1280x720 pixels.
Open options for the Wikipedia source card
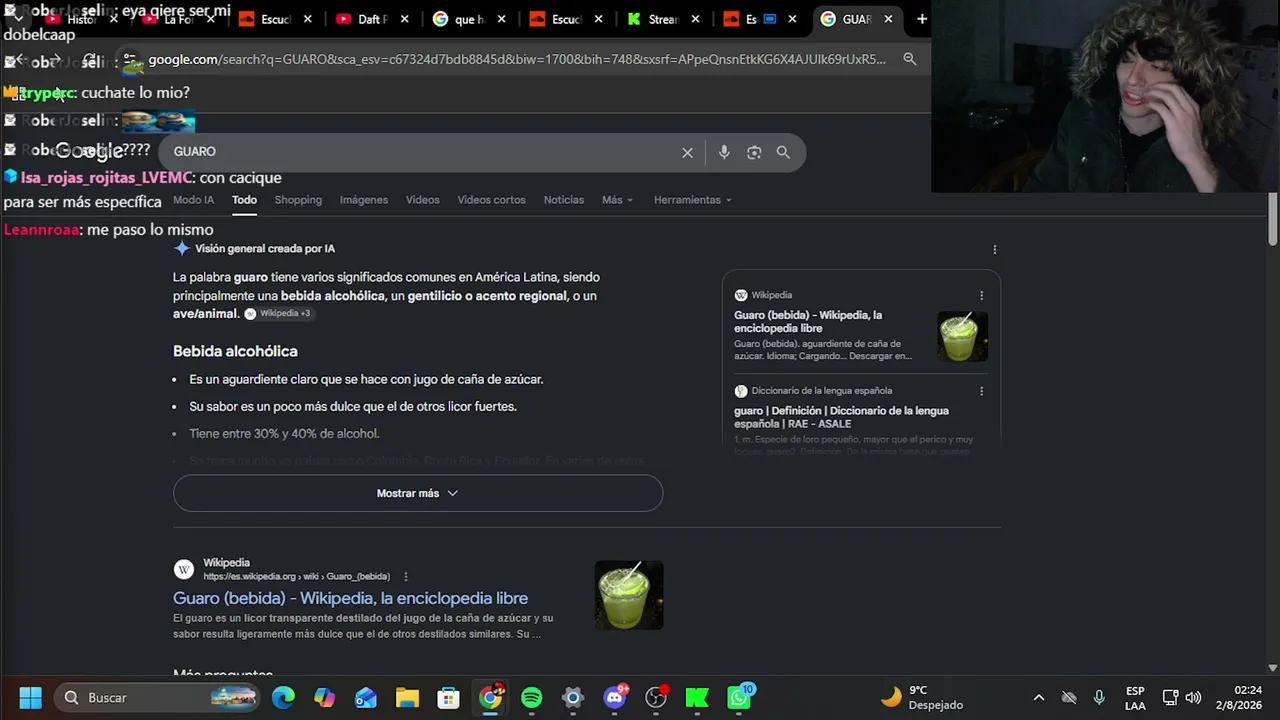(x=981, y=295)
